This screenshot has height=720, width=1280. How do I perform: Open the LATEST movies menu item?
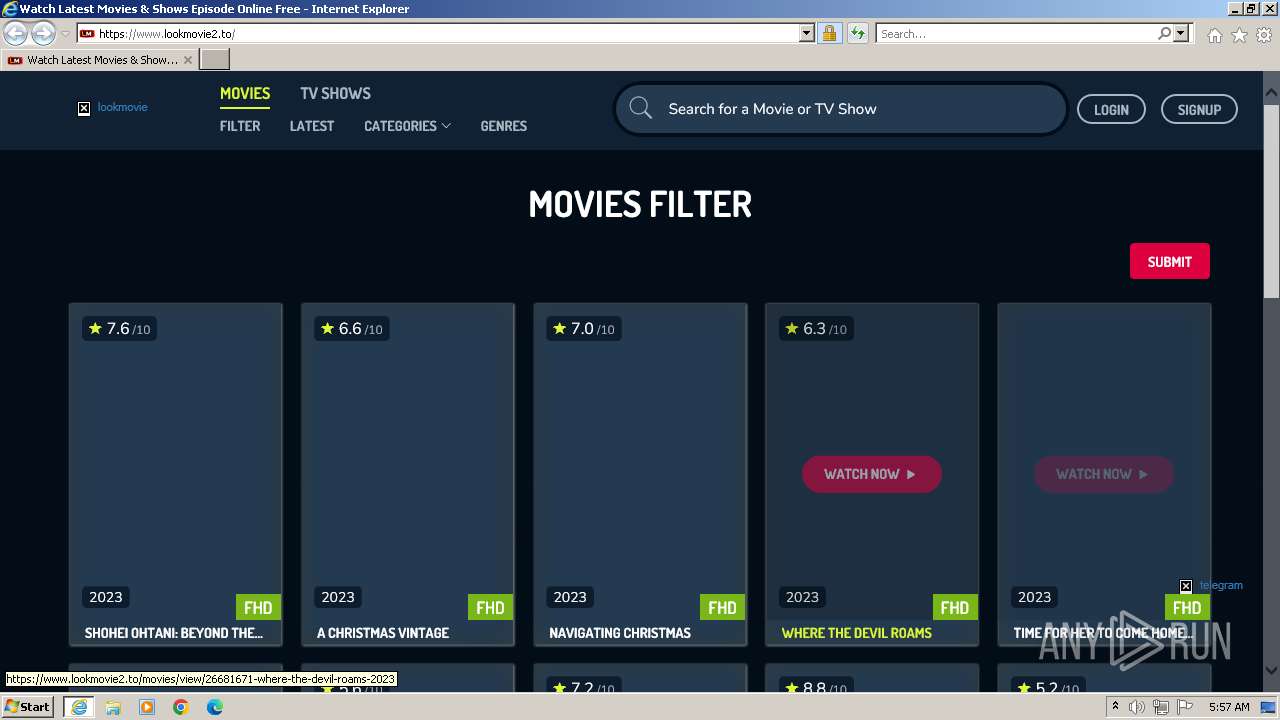point(312,126)
